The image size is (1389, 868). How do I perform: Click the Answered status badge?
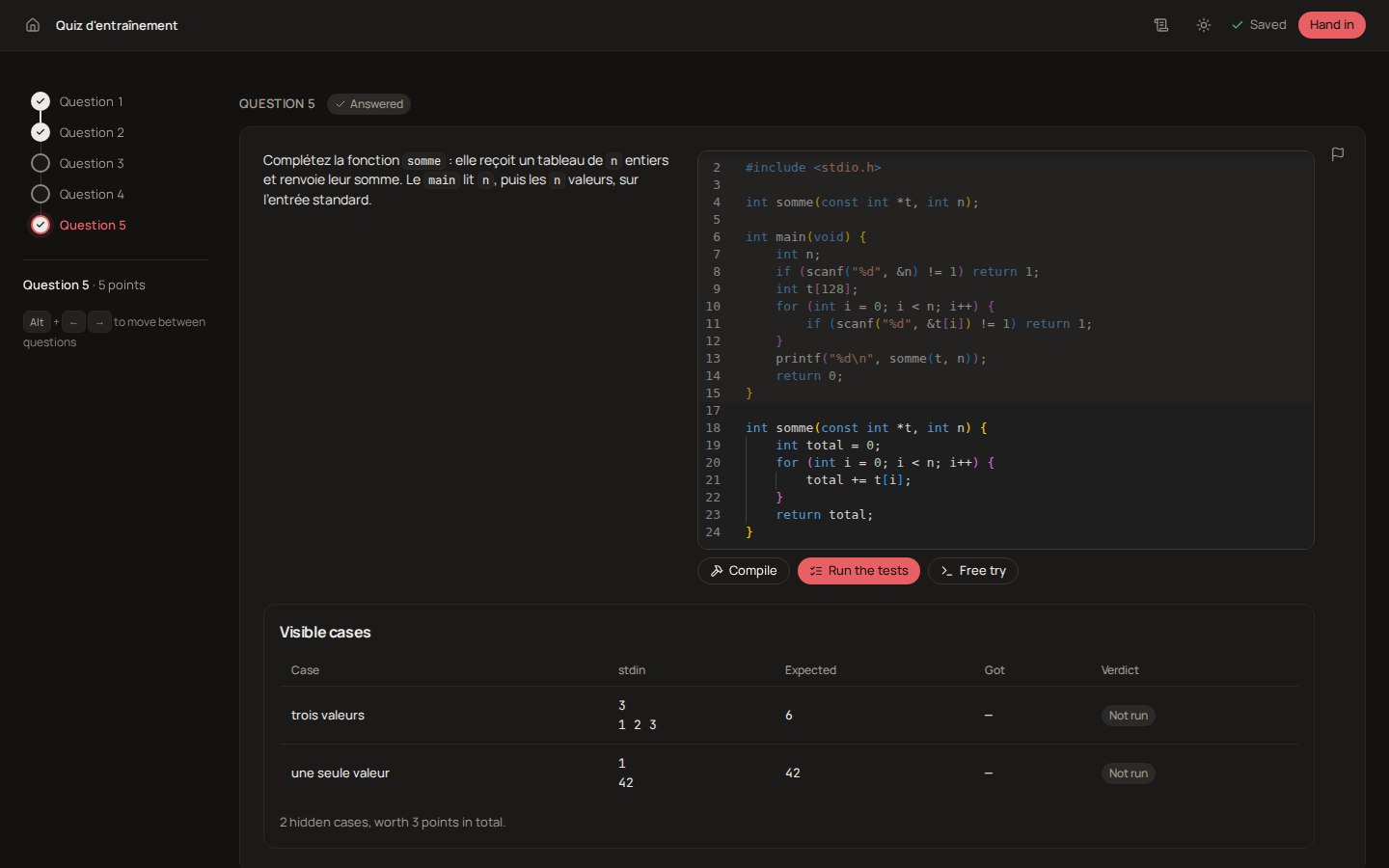coord(368,104)
